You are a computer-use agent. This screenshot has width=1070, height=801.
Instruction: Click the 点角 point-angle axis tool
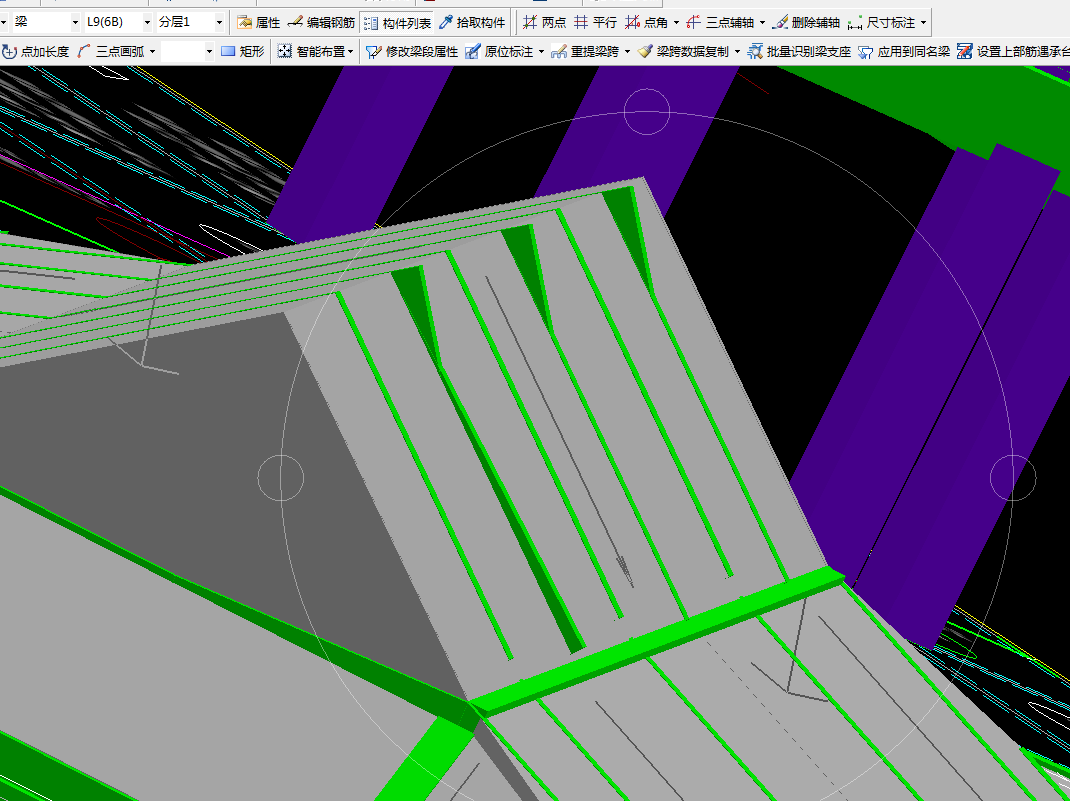point(646,23)
